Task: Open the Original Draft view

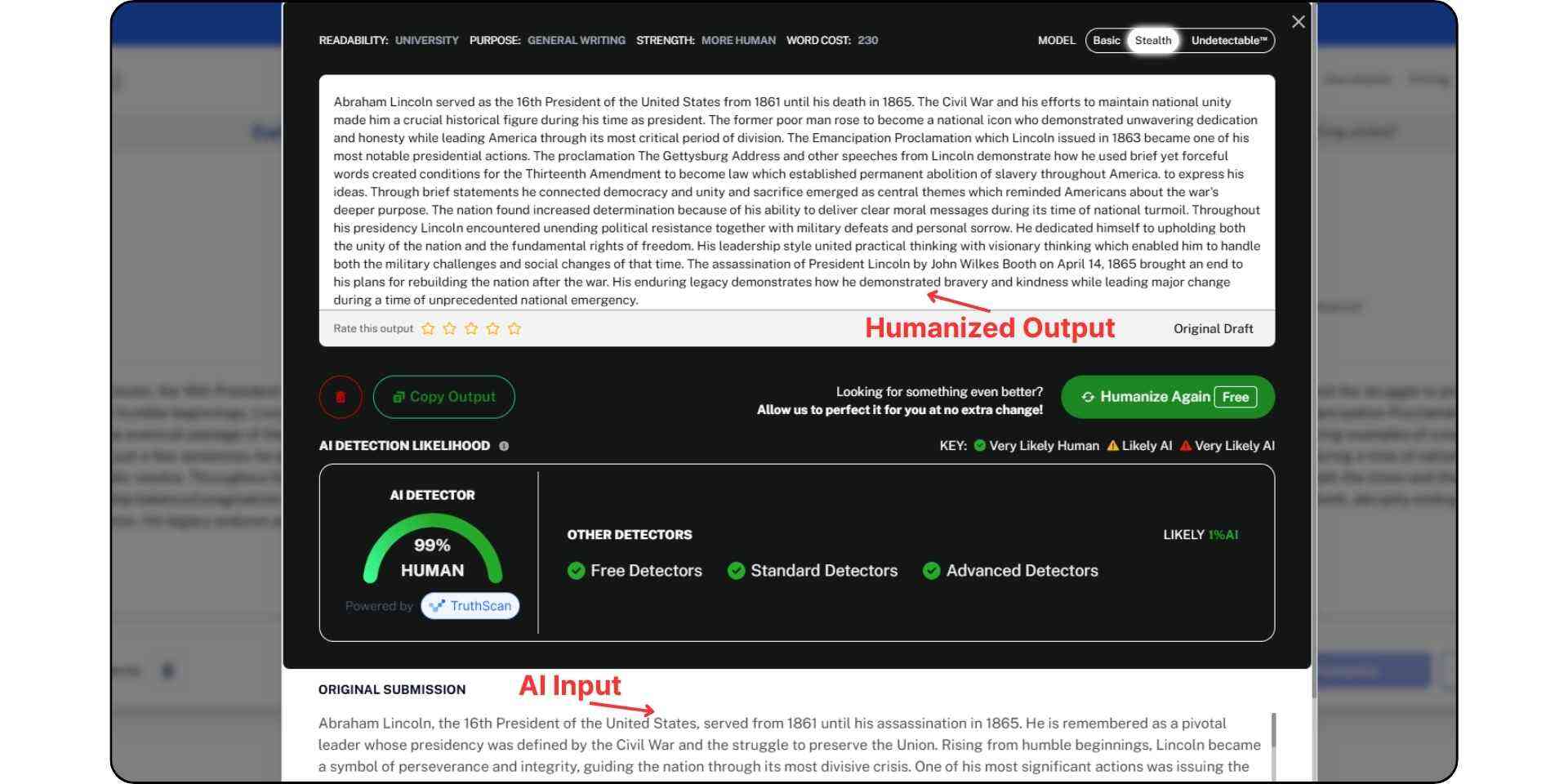Action: pos(1213,328)
